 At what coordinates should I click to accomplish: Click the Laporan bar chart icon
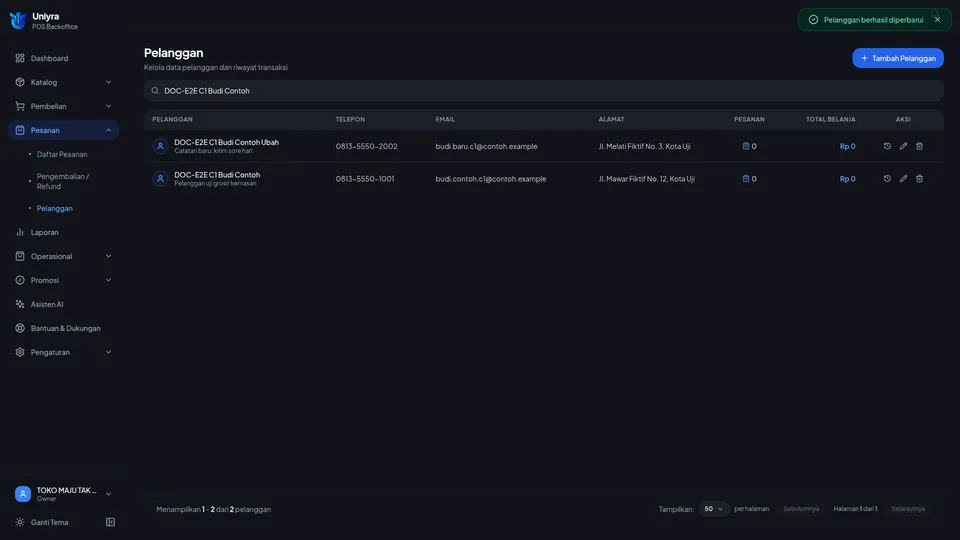coord(20,232)
